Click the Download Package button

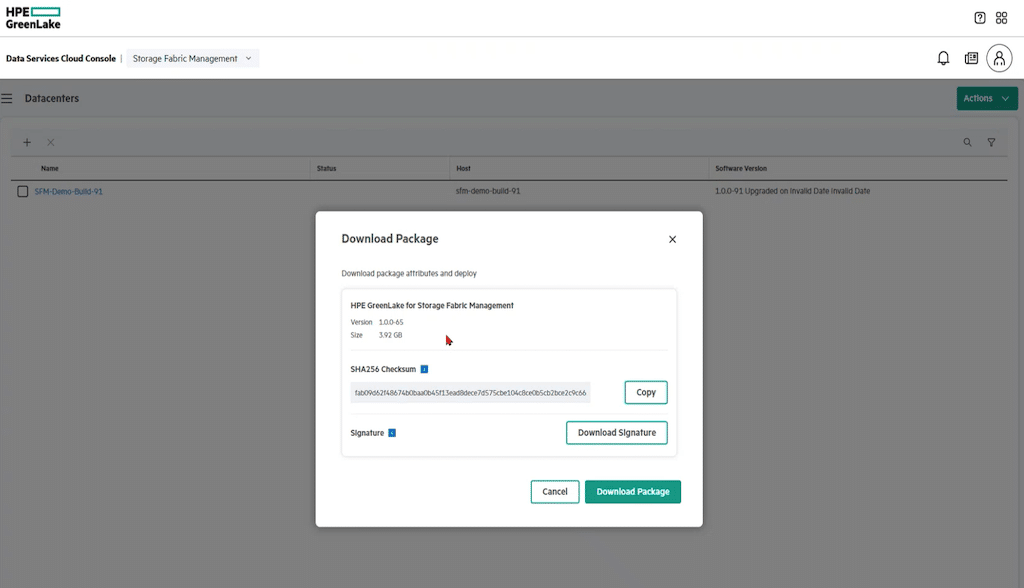click(633, 491)
